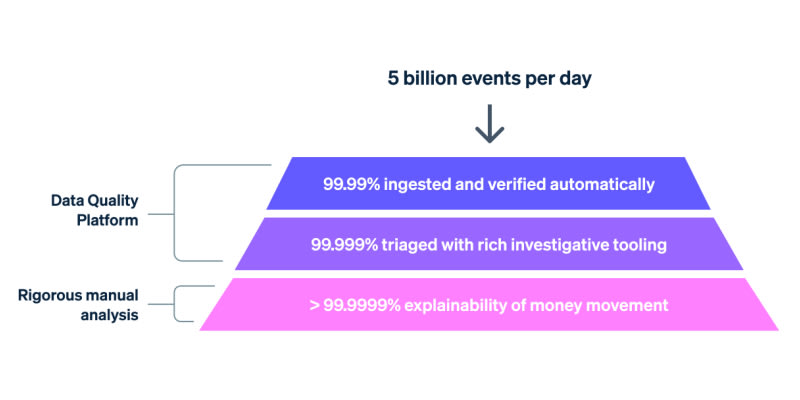800x400 pixels.
Task: Click the "Data Quality Platform" label
Action: (x=95, y=208)
